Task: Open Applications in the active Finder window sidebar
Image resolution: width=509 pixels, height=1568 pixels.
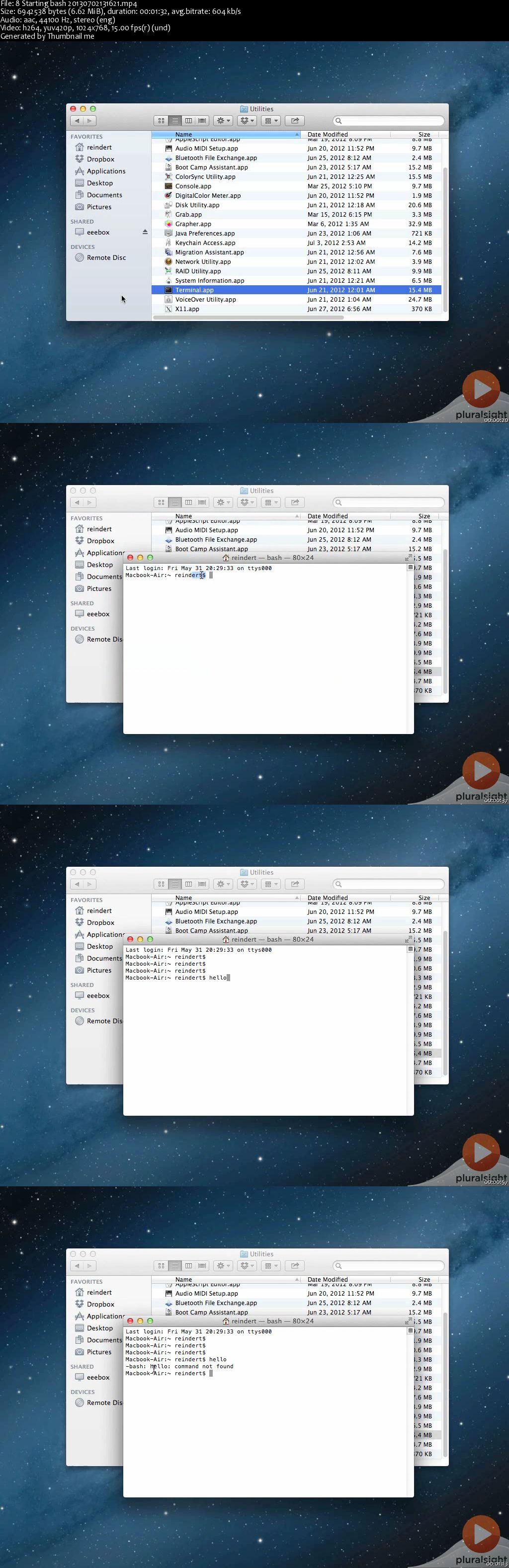Action: pos(106,171)
